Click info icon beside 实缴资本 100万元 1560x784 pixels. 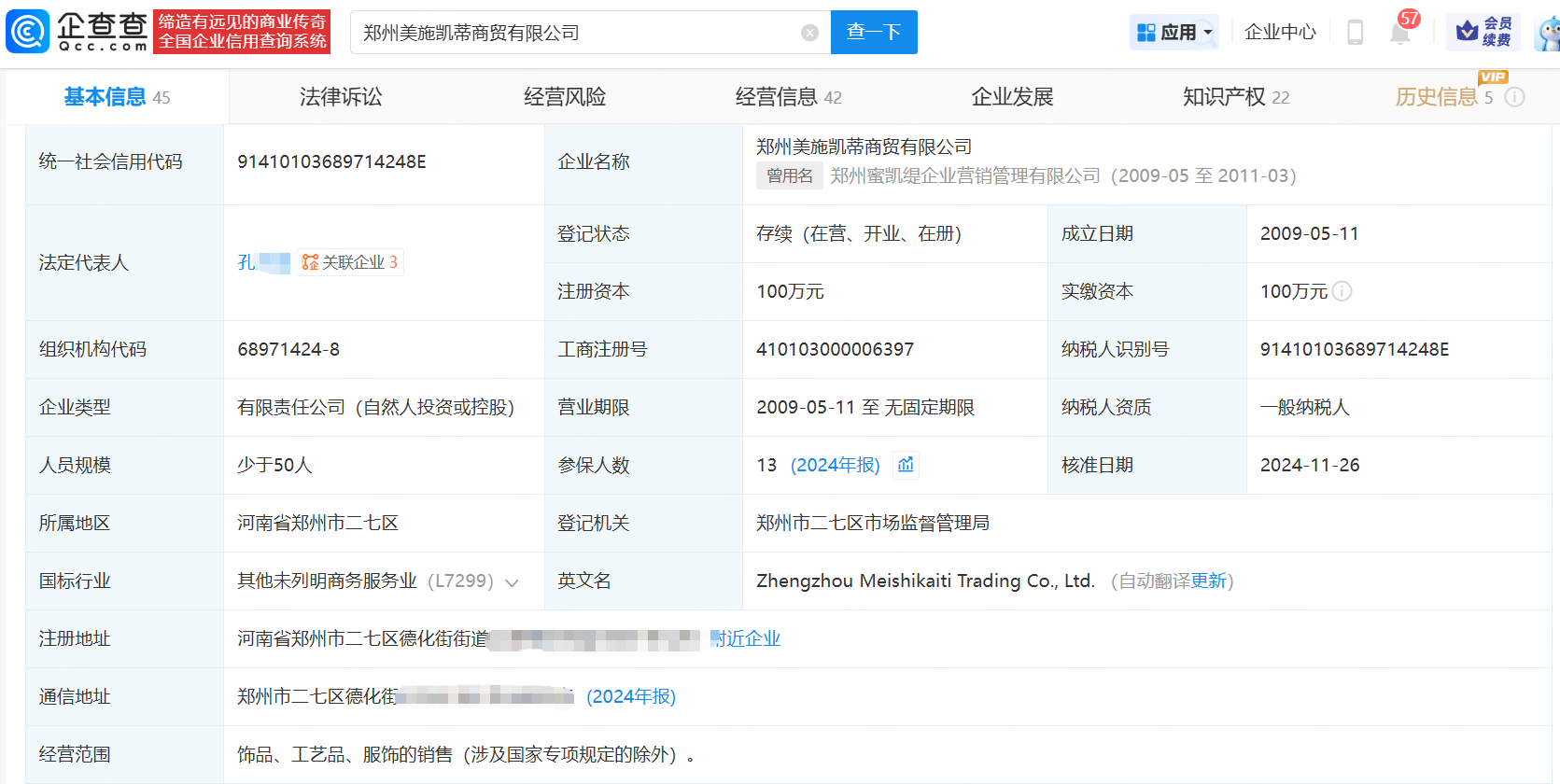[1342, 291]
